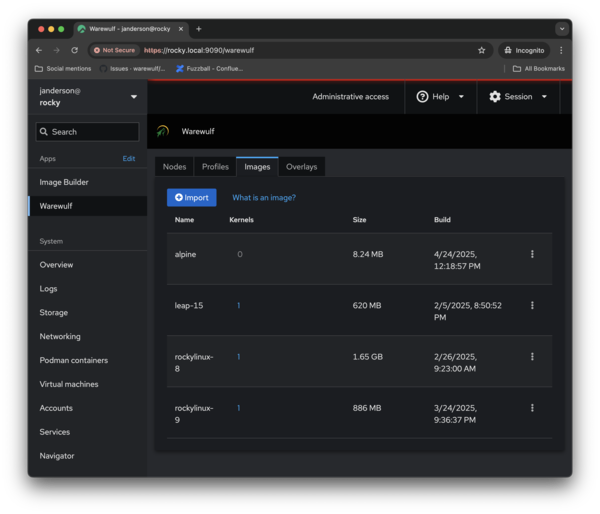Click the rockylinux-9 image name
Screen dimensions: 600x514
click(x=194, y=414)
